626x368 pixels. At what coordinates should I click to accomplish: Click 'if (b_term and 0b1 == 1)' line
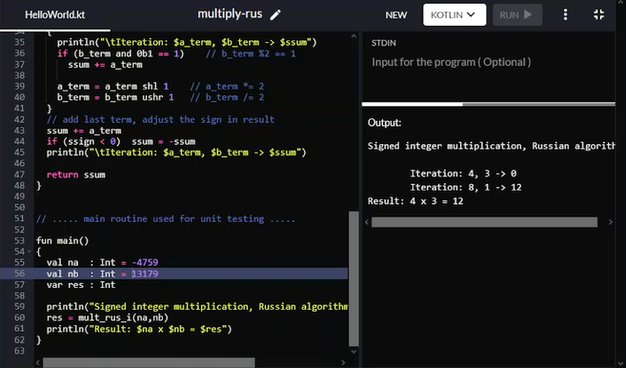pos(121,53)
